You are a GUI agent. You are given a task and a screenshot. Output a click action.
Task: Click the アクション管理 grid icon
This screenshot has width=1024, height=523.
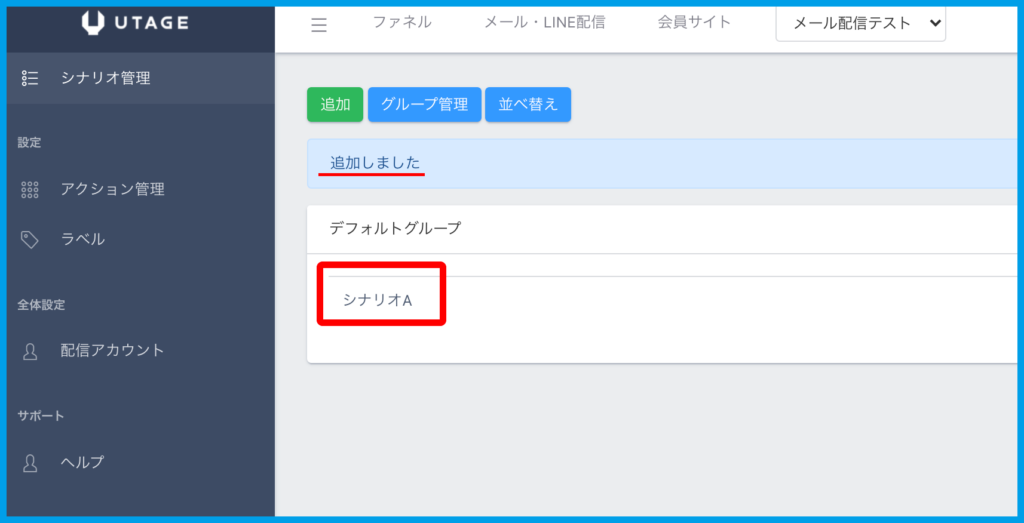tap(30, 189)
